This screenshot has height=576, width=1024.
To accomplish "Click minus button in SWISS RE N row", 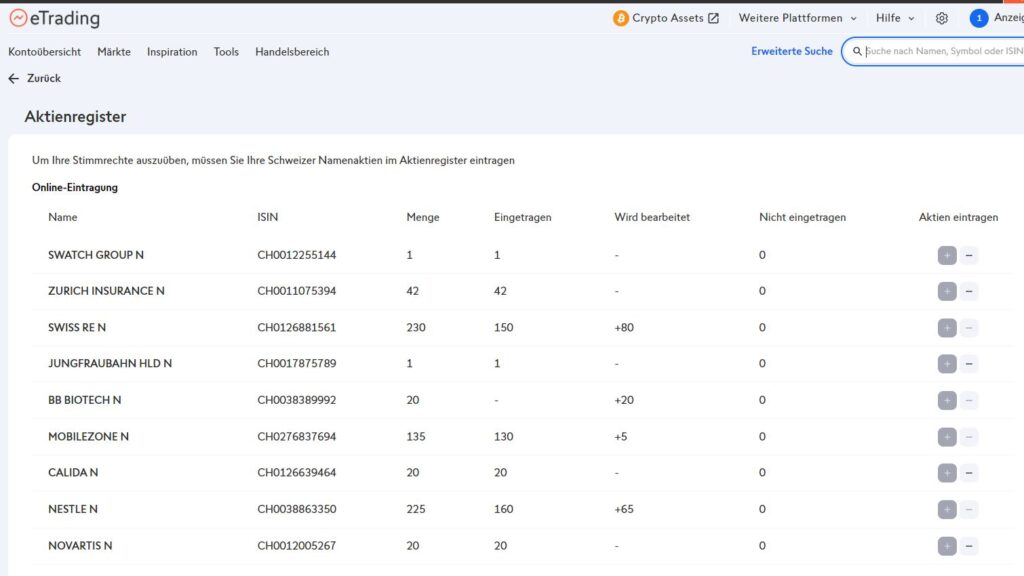I will point(969,328).
